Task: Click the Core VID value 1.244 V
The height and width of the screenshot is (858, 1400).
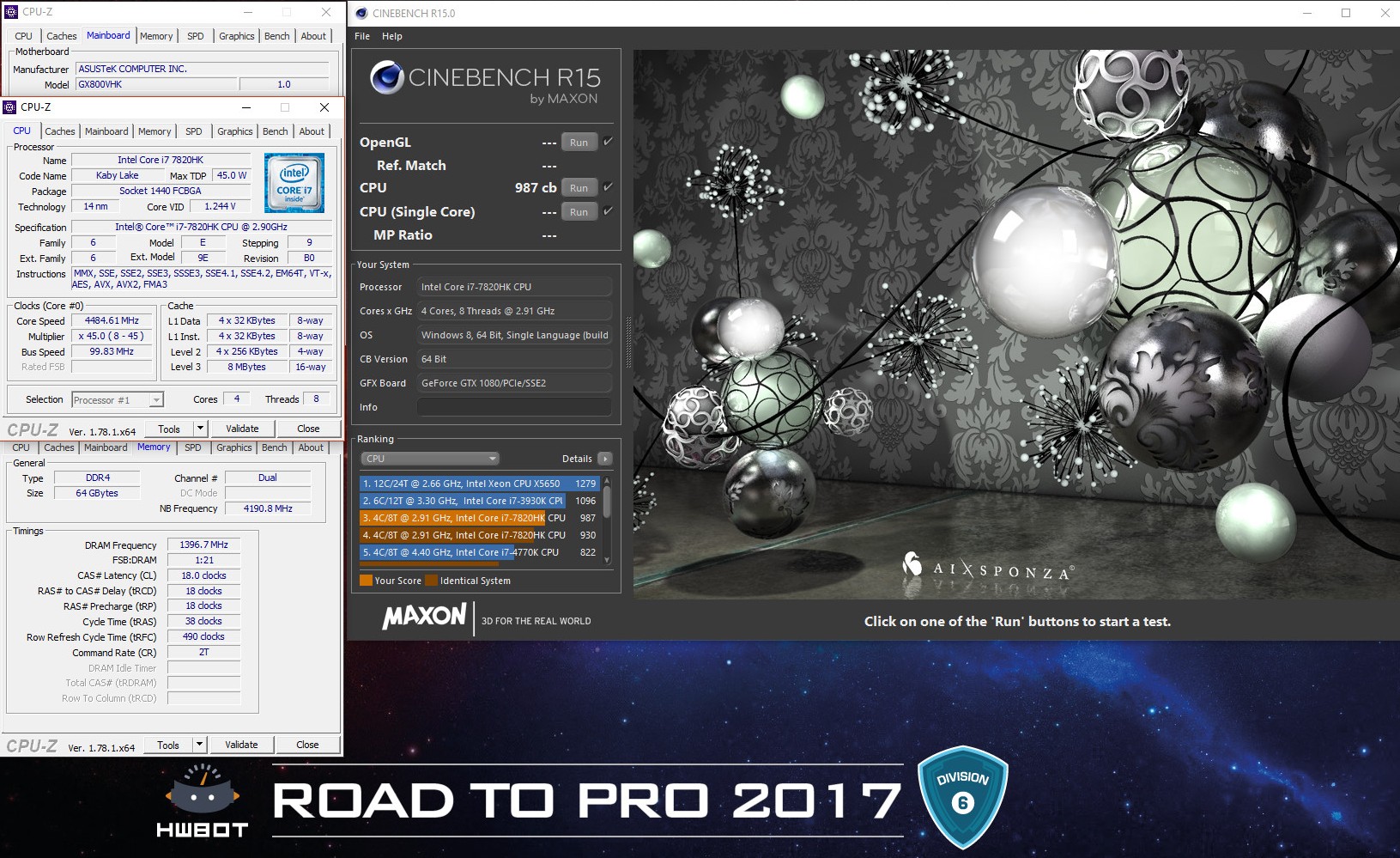Action: pos(220,206)
